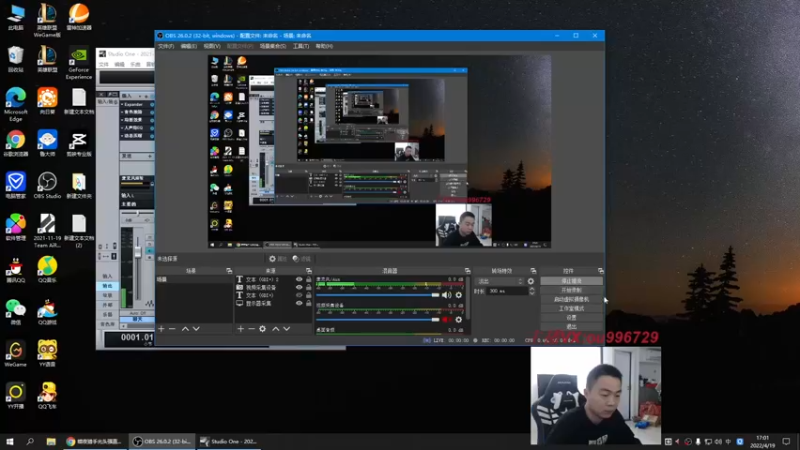Pop out the Audio Mixer dock
Screen dimensions: 800x450
click(467, 271)
